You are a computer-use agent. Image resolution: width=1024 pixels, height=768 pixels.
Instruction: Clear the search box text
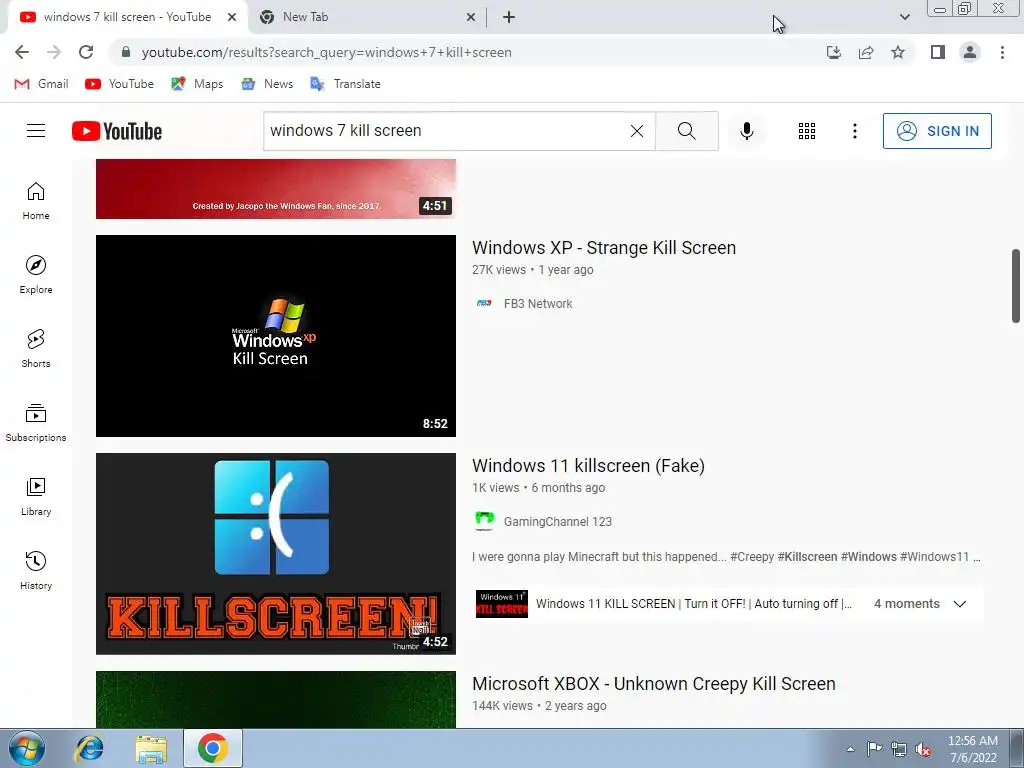pyautogui.click(x=637, y=131)
